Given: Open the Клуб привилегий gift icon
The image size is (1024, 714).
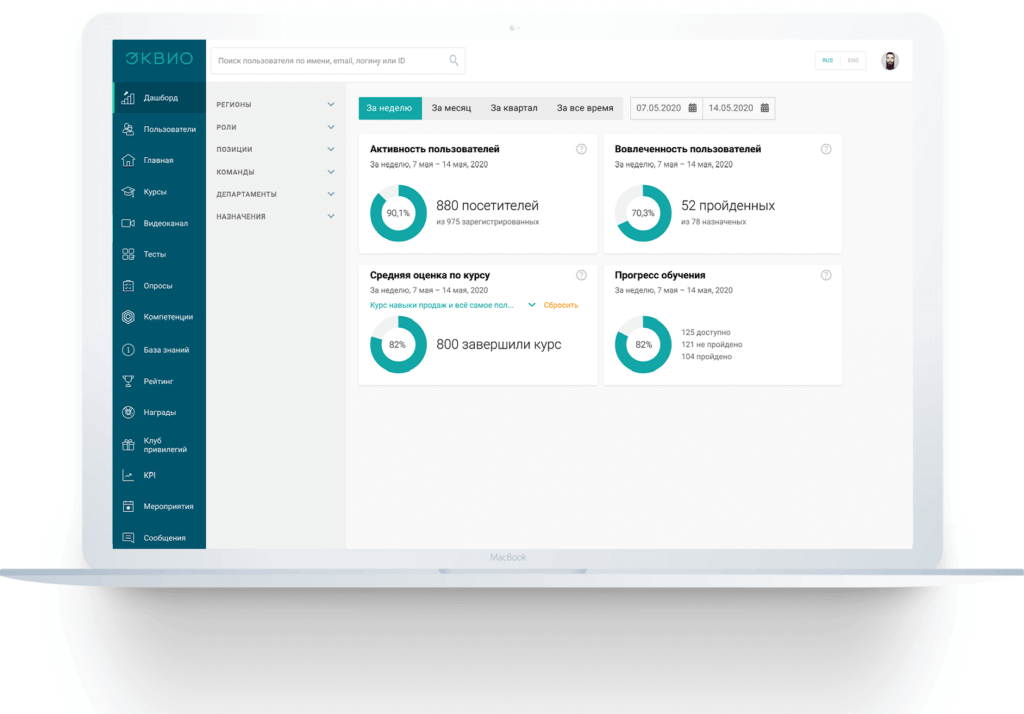Looking at the screenshot, I should (x=128, y=445).
